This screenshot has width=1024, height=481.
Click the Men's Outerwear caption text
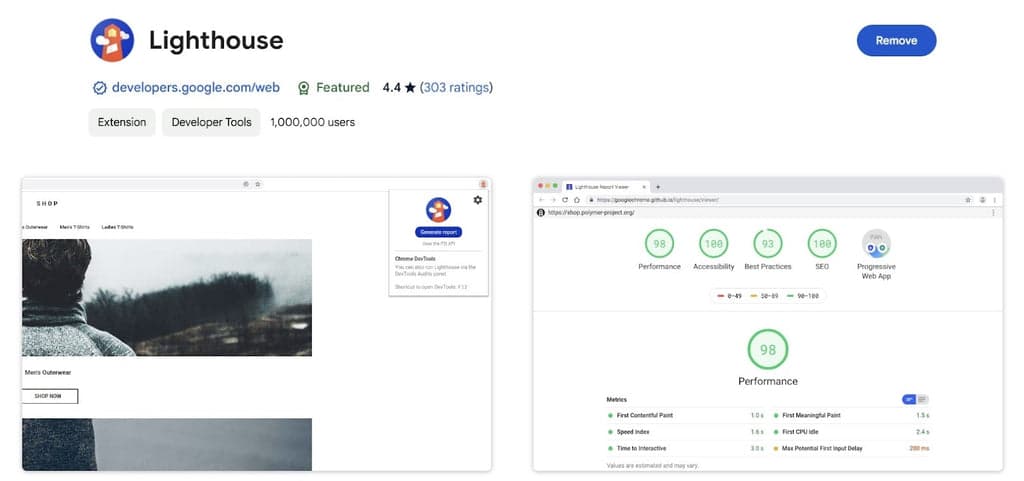[48, 373]
